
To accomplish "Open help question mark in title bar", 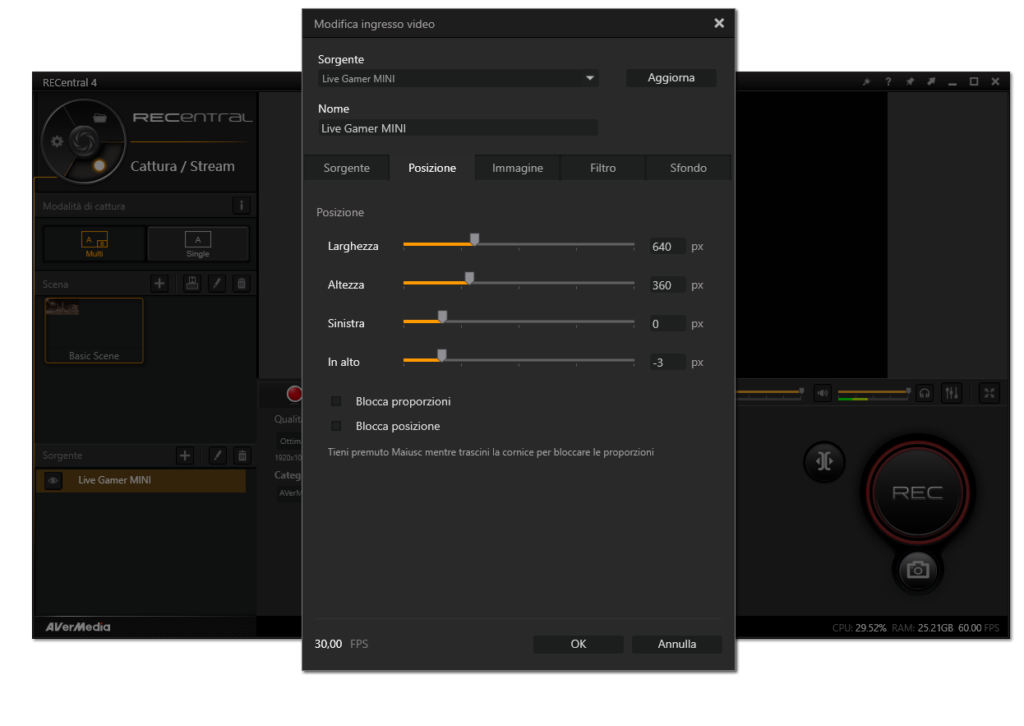I will pos(888,82).
